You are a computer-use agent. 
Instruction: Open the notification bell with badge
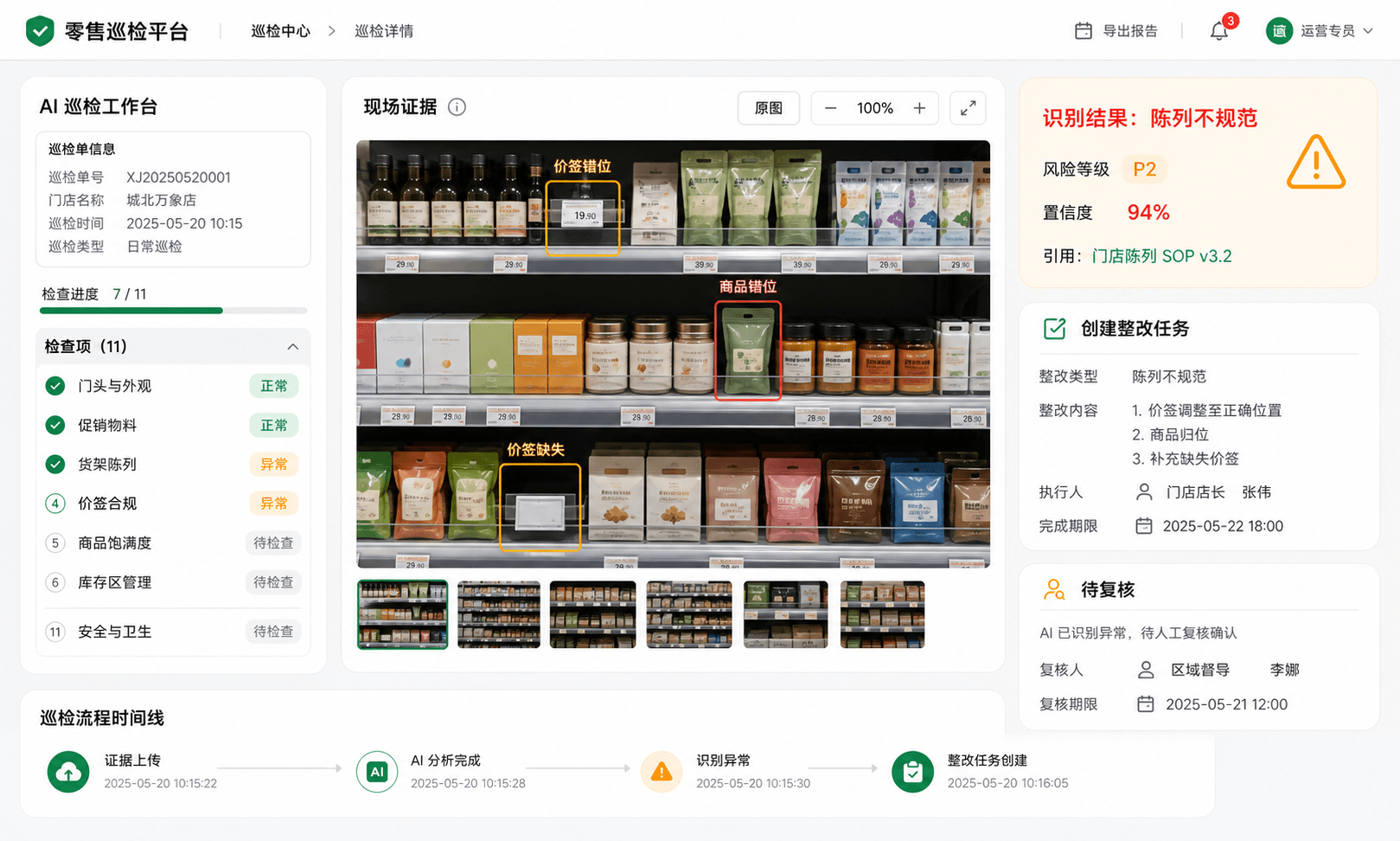coord(1219,30)
